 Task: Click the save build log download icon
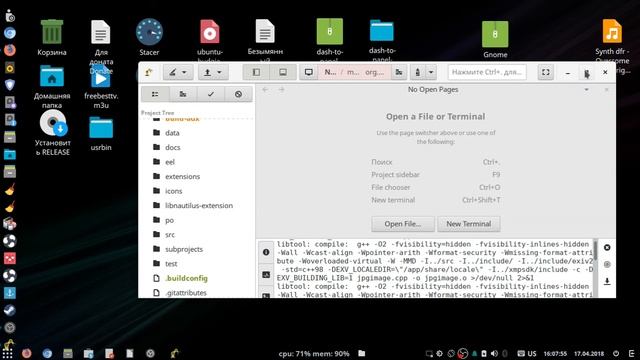607,281
